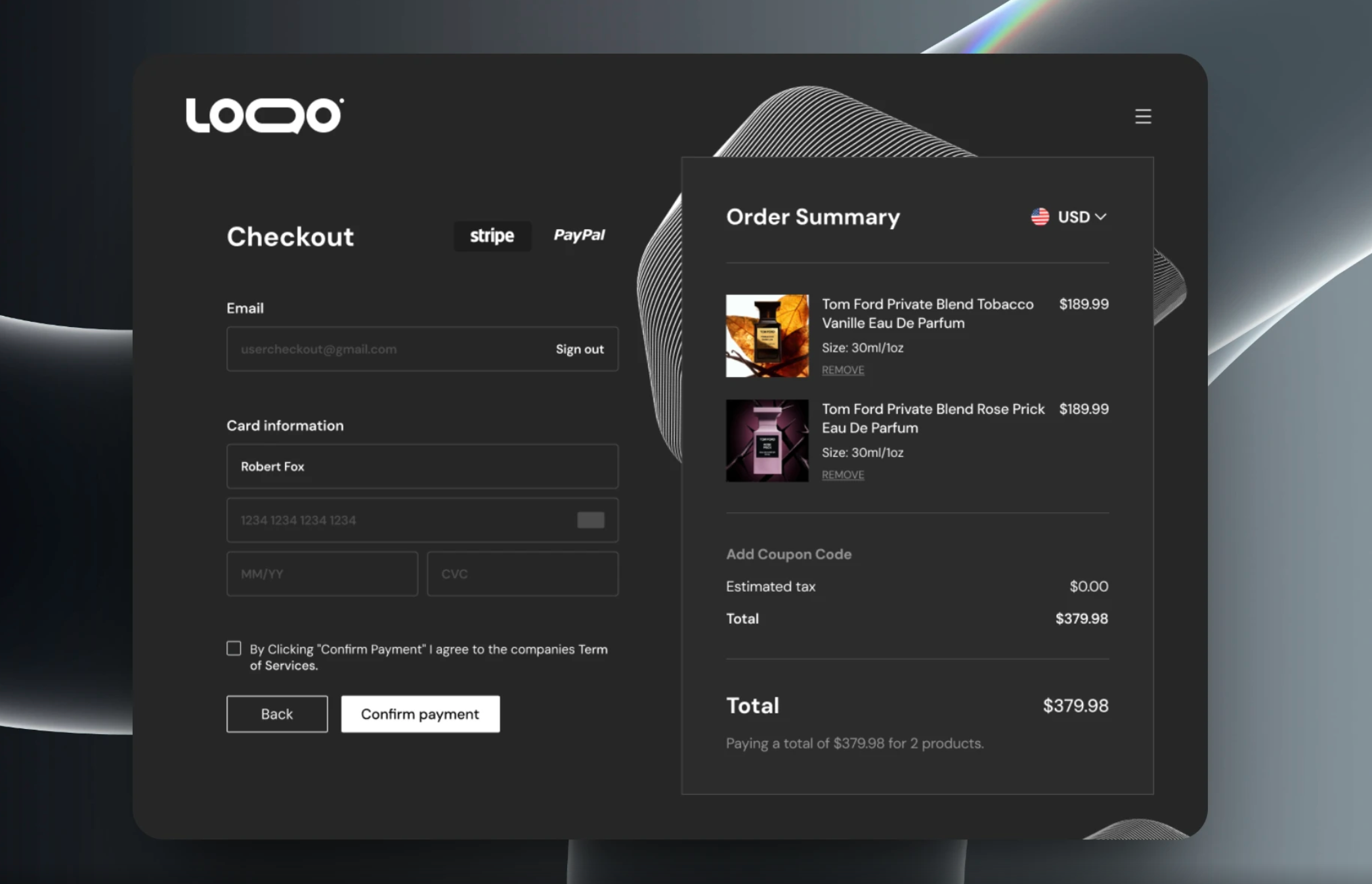Click the Estimated tax $0.00 value

pyautogui.click(x=1089, y=586)
